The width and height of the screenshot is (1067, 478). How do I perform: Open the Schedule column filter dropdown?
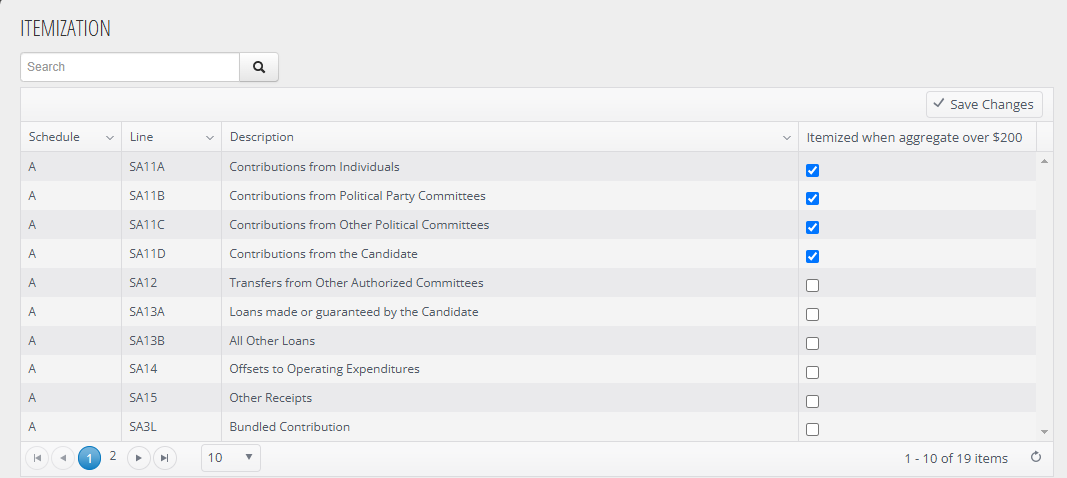click(x=110, y=138)
